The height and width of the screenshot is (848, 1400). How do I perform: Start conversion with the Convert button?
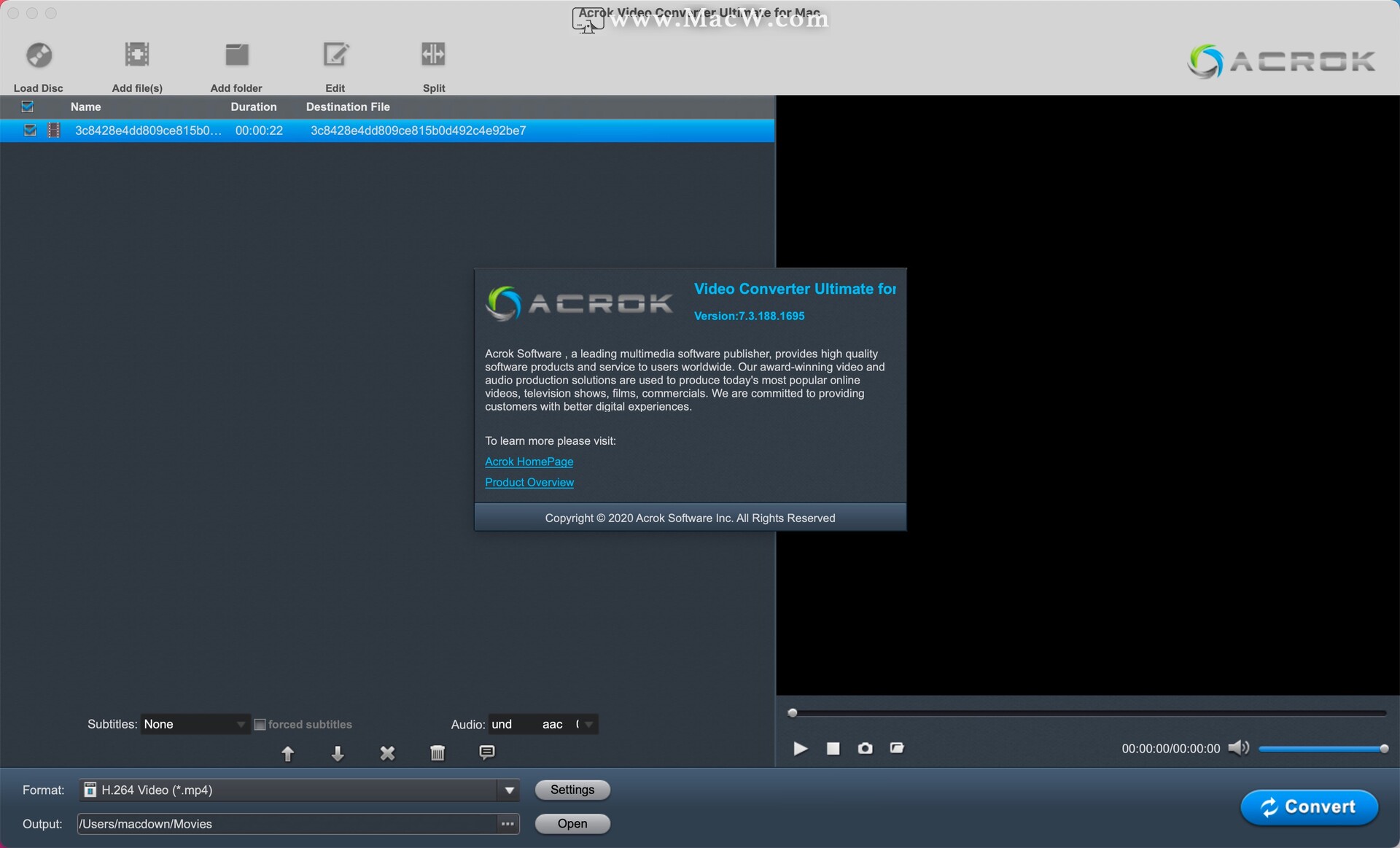click(1310, 807)
